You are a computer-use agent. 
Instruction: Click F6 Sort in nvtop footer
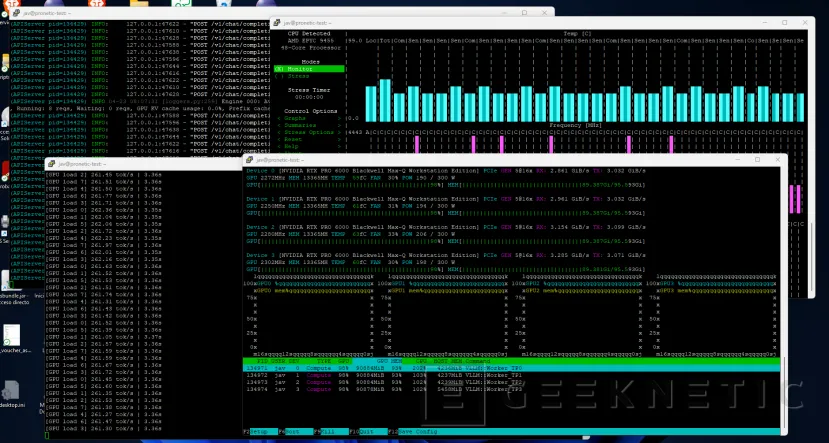click(296, 432)
